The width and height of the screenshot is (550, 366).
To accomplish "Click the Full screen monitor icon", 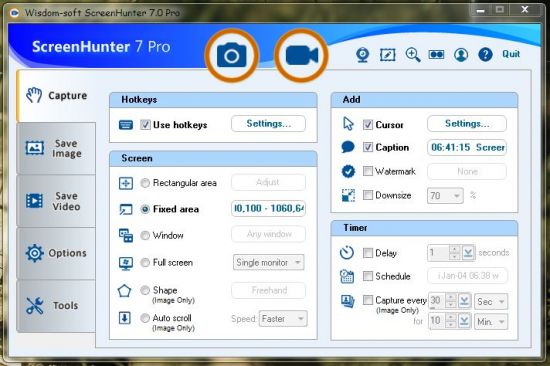I will coord(126,263).
